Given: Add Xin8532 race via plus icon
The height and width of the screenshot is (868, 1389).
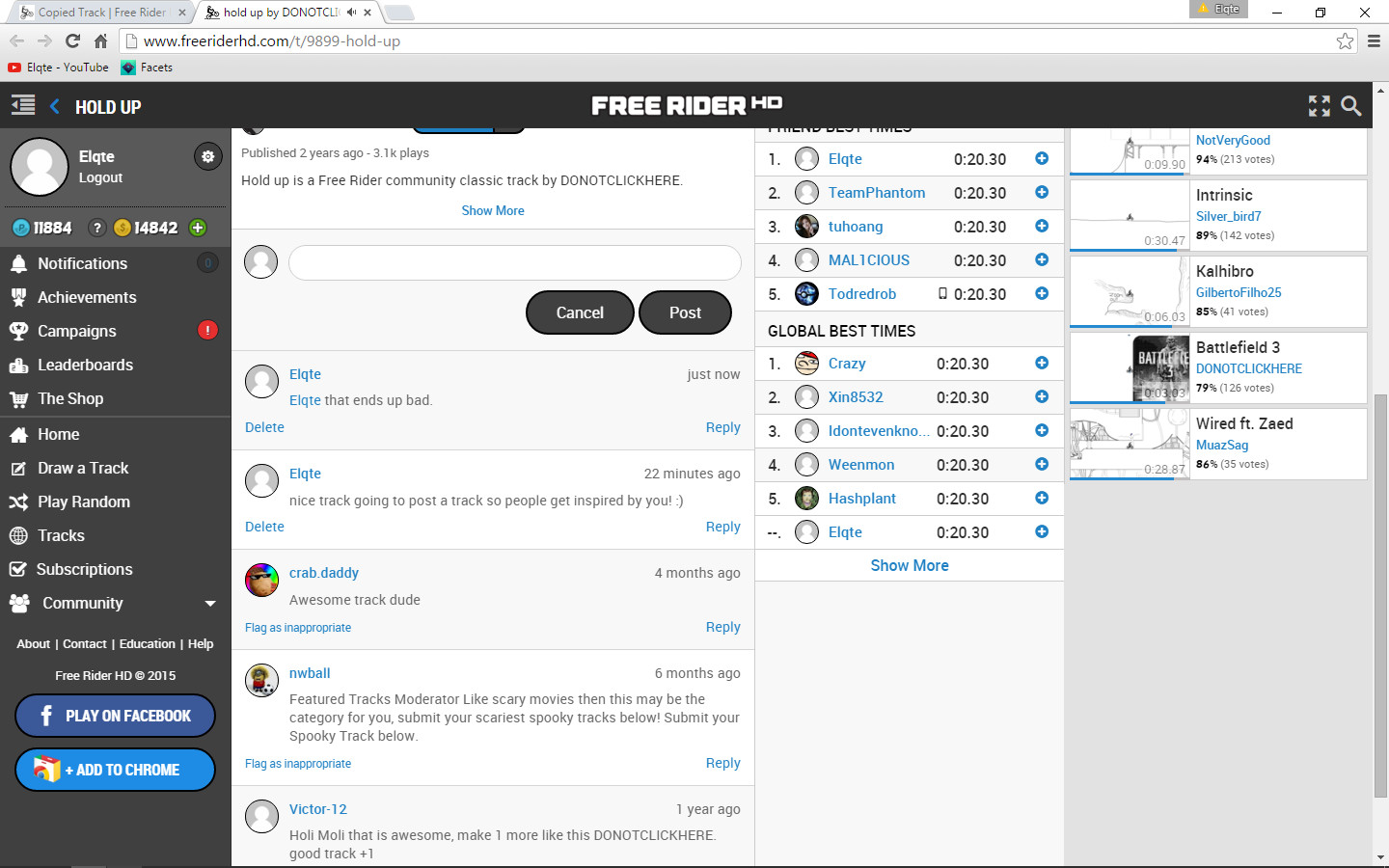Looking at the screenshot, I should coord(1042,396).
